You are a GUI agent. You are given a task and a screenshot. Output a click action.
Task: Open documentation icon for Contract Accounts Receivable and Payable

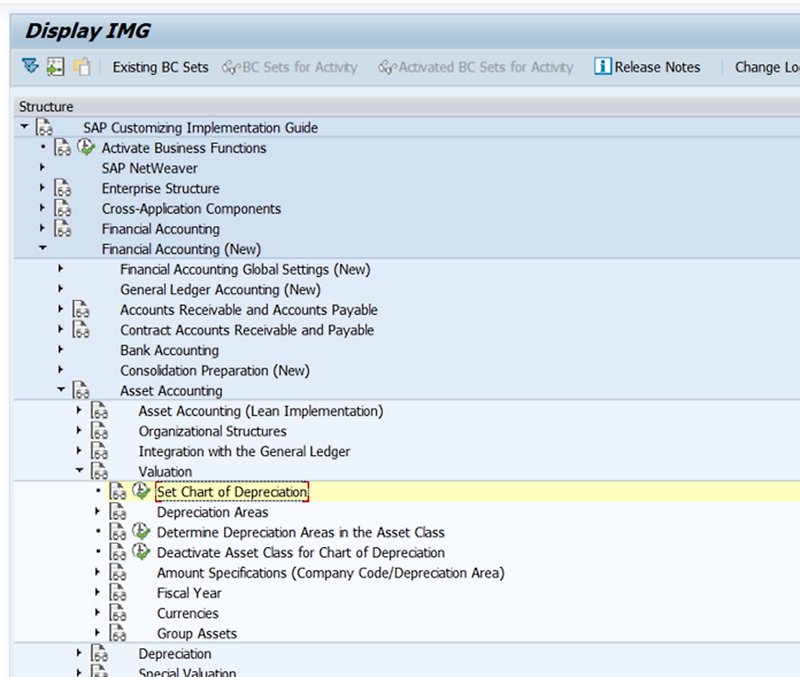[x=81, y=330]
